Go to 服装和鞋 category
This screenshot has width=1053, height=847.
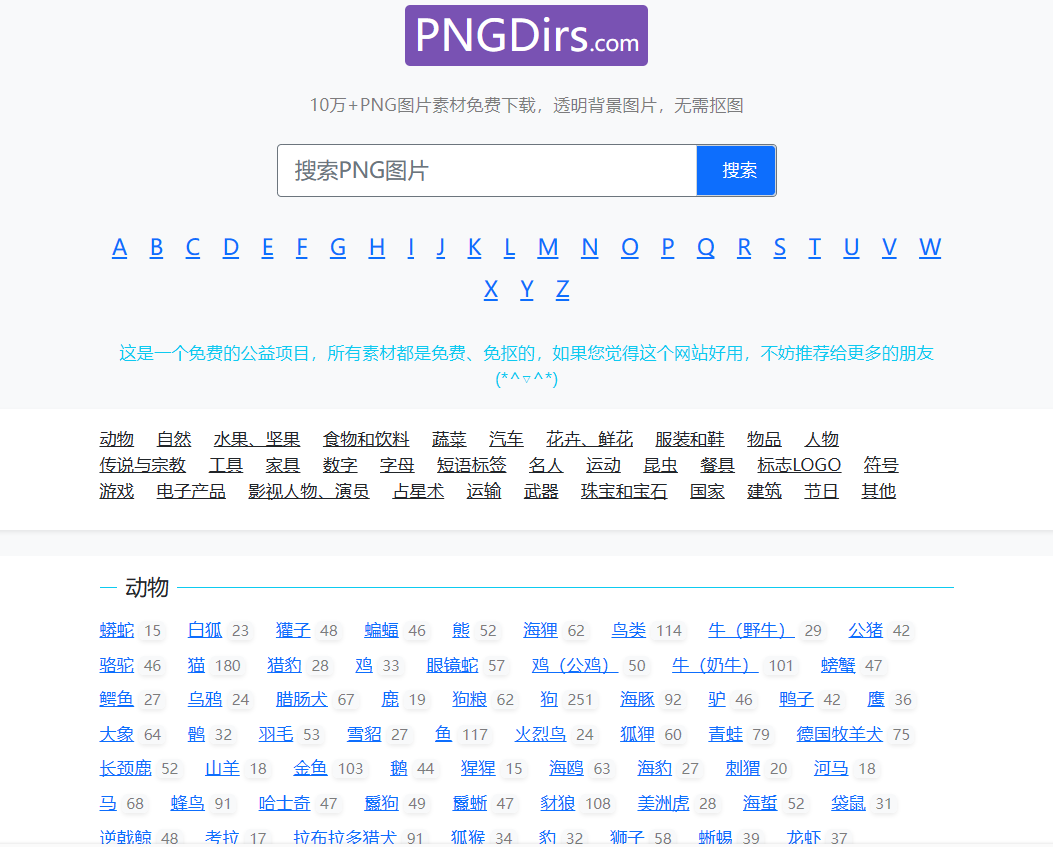pyautogui.click(x=690, y=439)
